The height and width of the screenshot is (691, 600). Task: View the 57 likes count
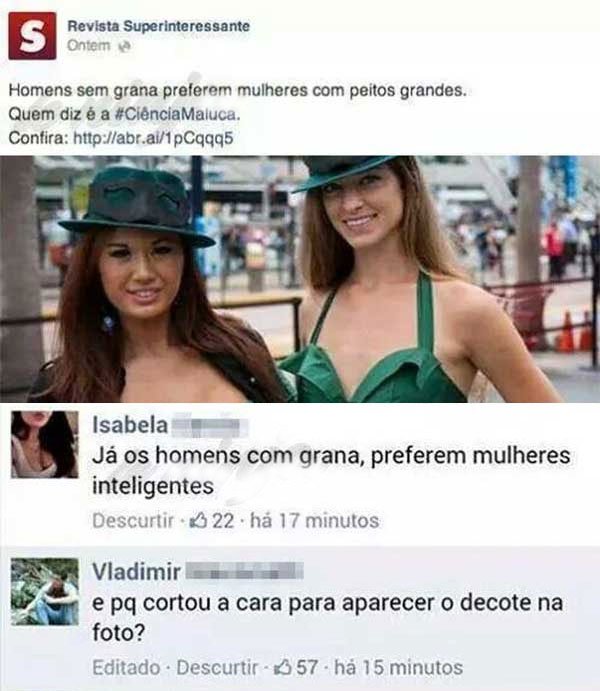pyautogui.click(x=307, y=667)
